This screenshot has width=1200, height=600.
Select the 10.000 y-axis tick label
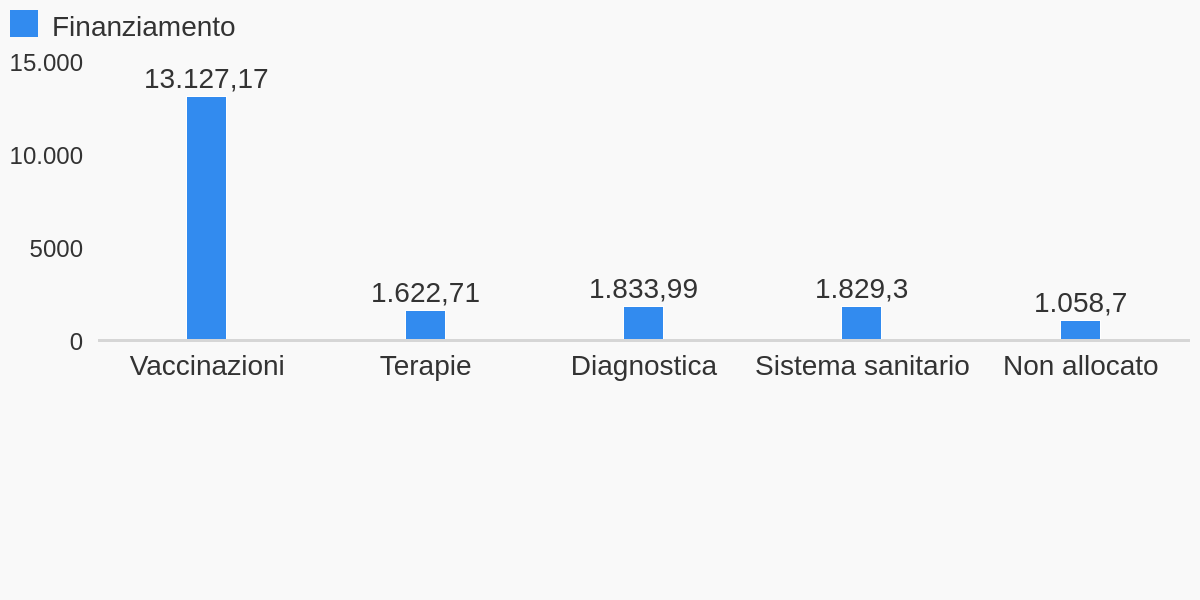[x=46, y=156]
